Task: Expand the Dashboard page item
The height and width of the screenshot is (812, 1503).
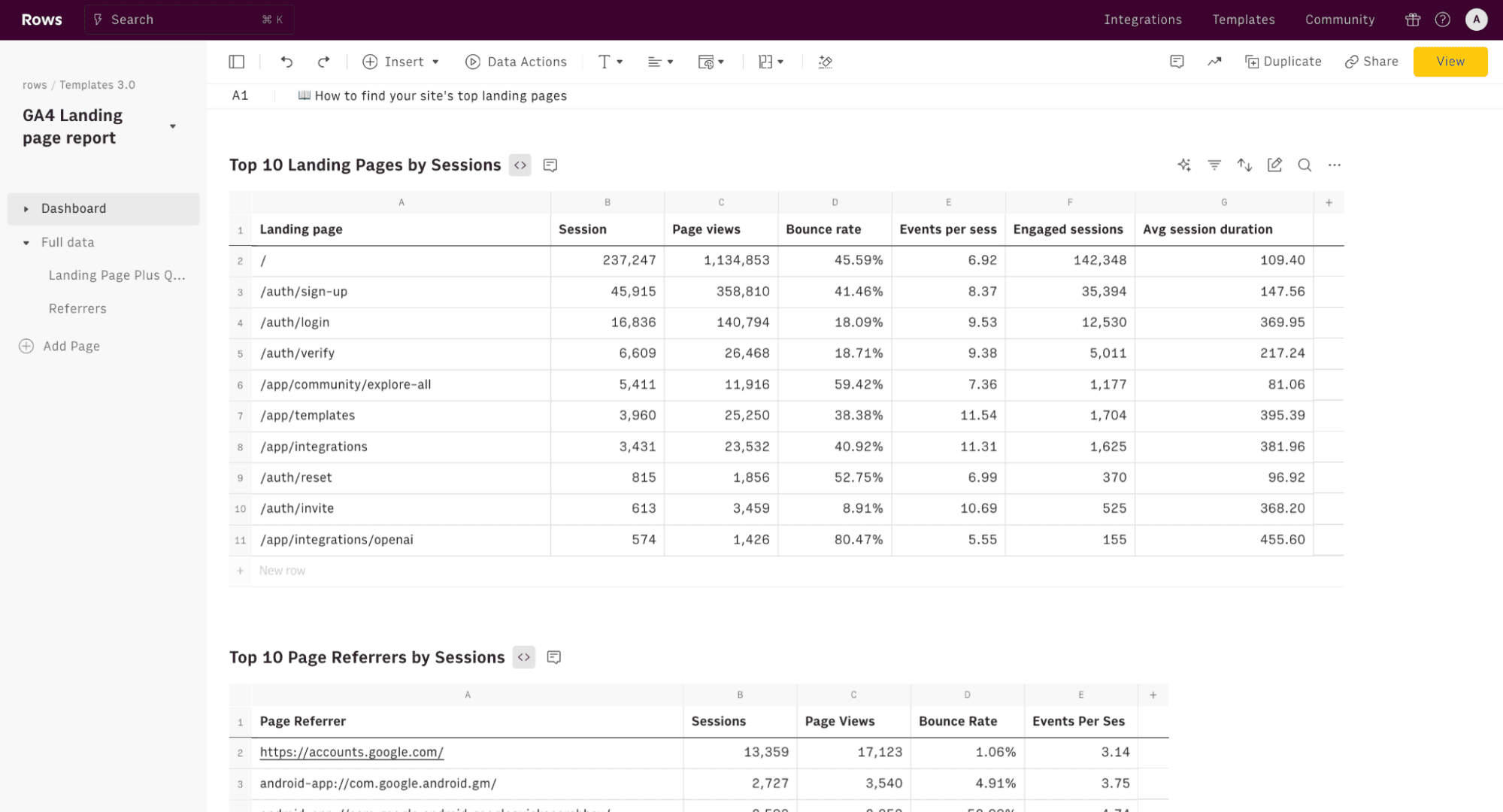Action: point(26,209)
